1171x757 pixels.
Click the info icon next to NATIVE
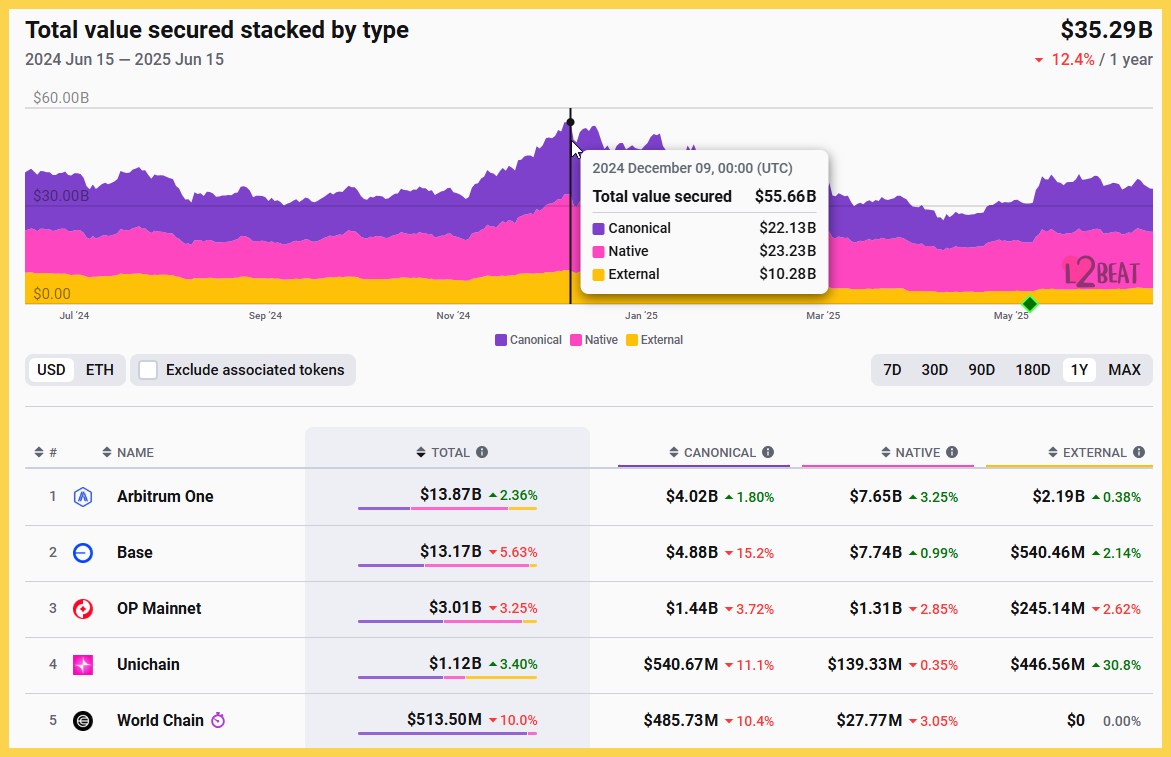pos(952,452)
